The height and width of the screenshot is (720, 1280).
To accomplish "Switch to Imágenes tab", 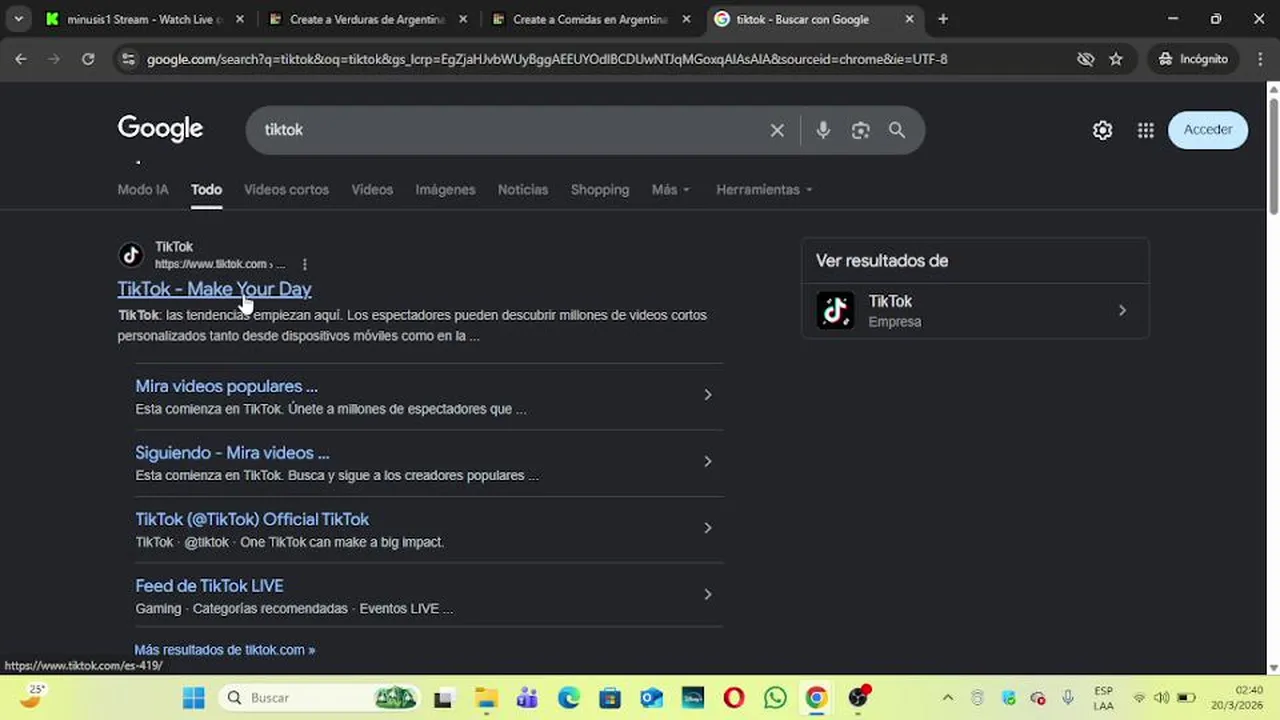I will 445,189.
